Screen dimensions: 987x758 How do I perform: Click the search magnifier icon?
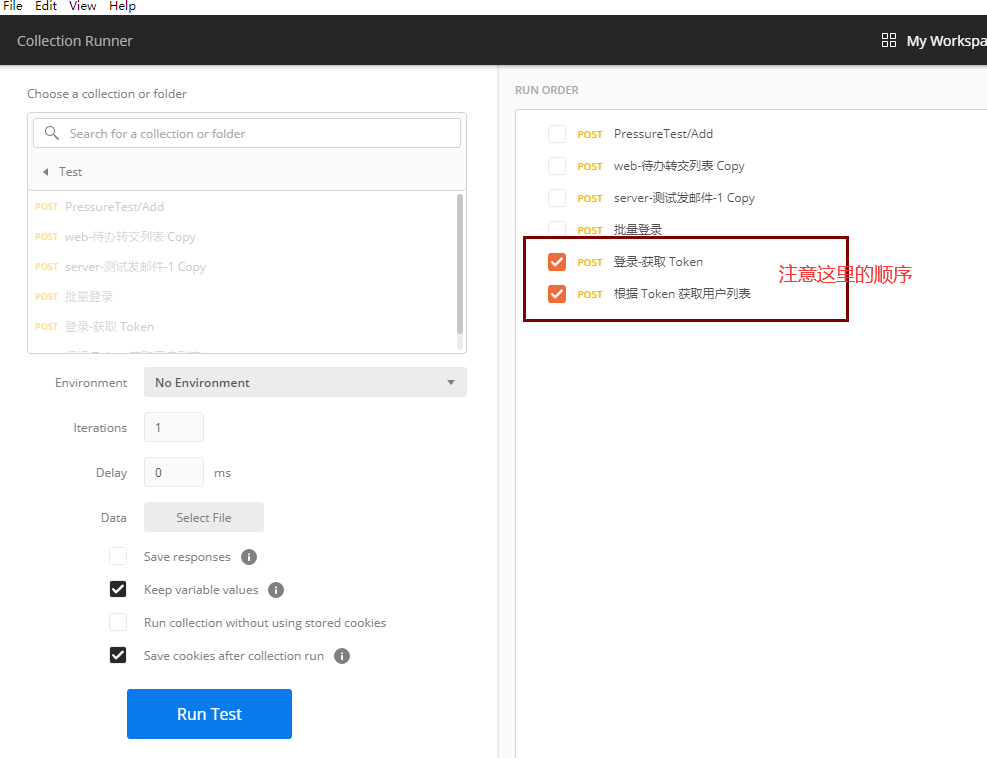click(x=52, y=133)
